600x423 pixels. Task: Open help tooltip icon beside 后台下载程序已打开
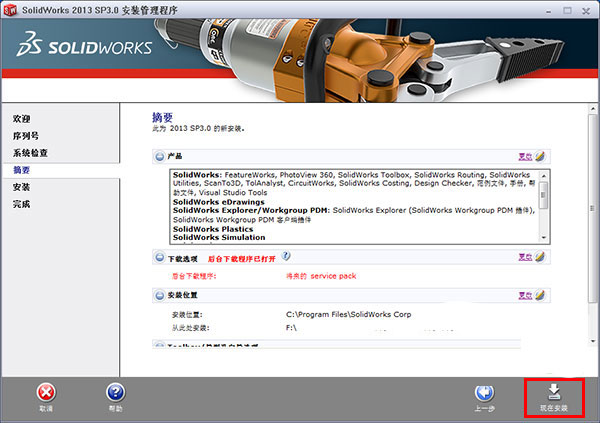click(286, 256)
